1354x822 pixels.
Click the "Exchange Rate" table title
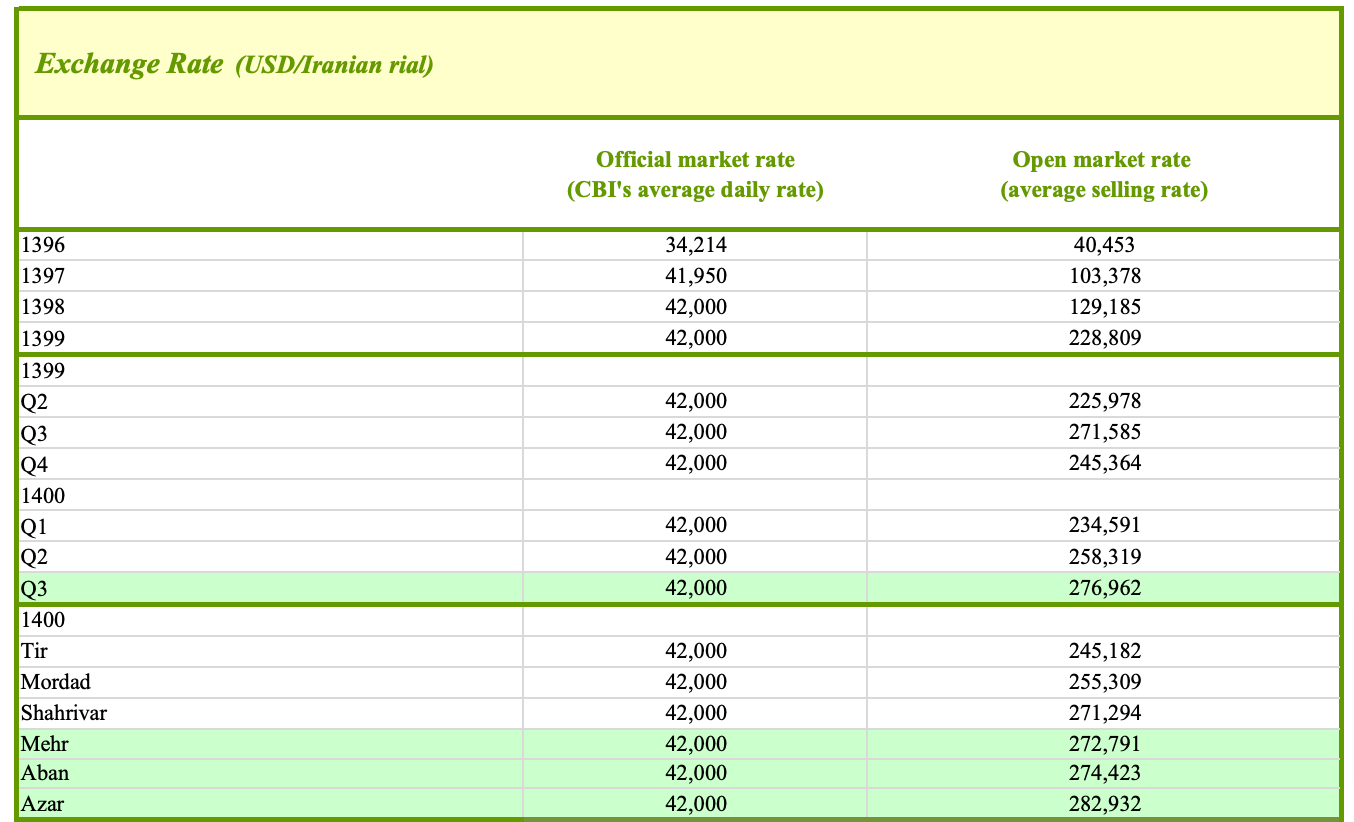pos(130,65)
